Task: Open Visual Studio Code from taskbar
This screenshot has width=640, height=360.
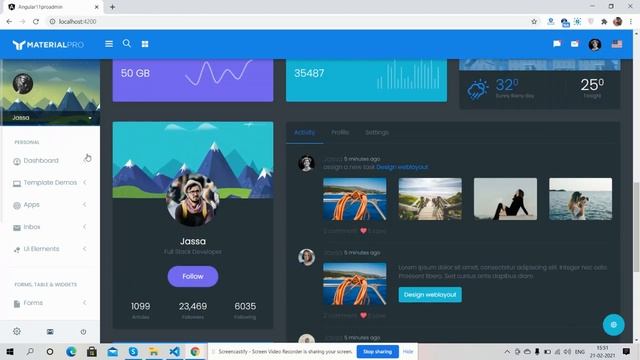Action: [x=174, y=351]
